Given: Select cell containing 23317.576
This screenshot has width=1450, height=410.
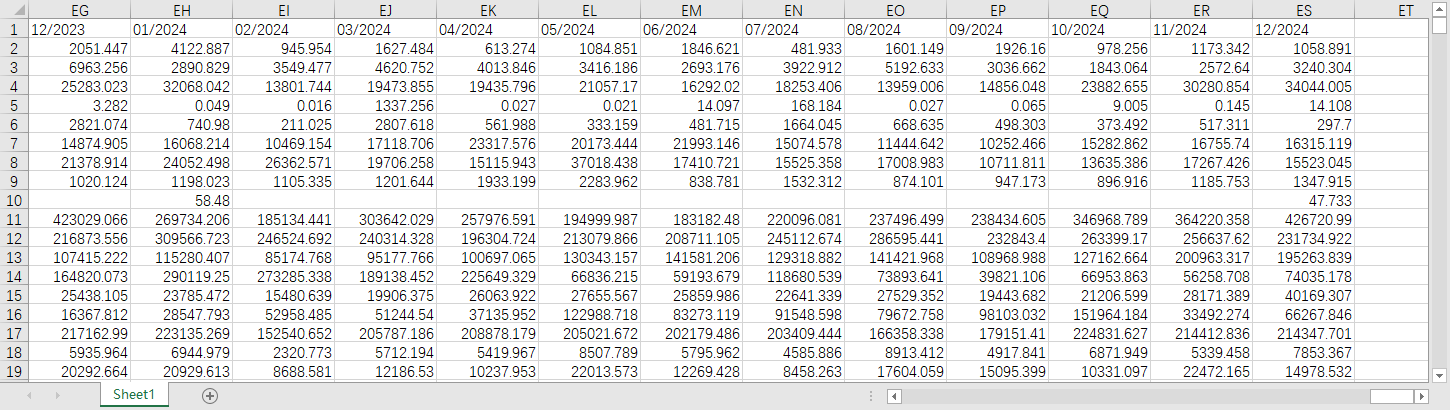Looking at the screenshot, I should coord(487,143).
